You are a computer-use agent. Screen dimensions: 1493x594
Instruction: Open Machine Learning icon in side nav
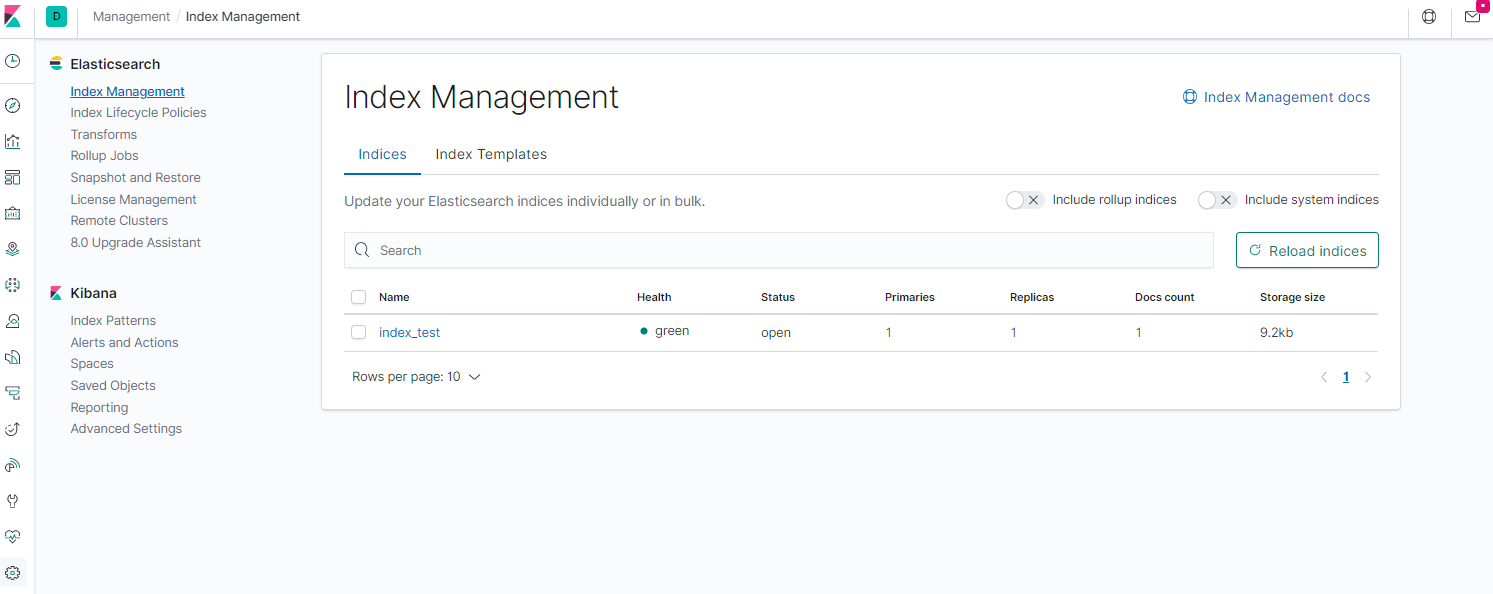(x=12, y=285)
